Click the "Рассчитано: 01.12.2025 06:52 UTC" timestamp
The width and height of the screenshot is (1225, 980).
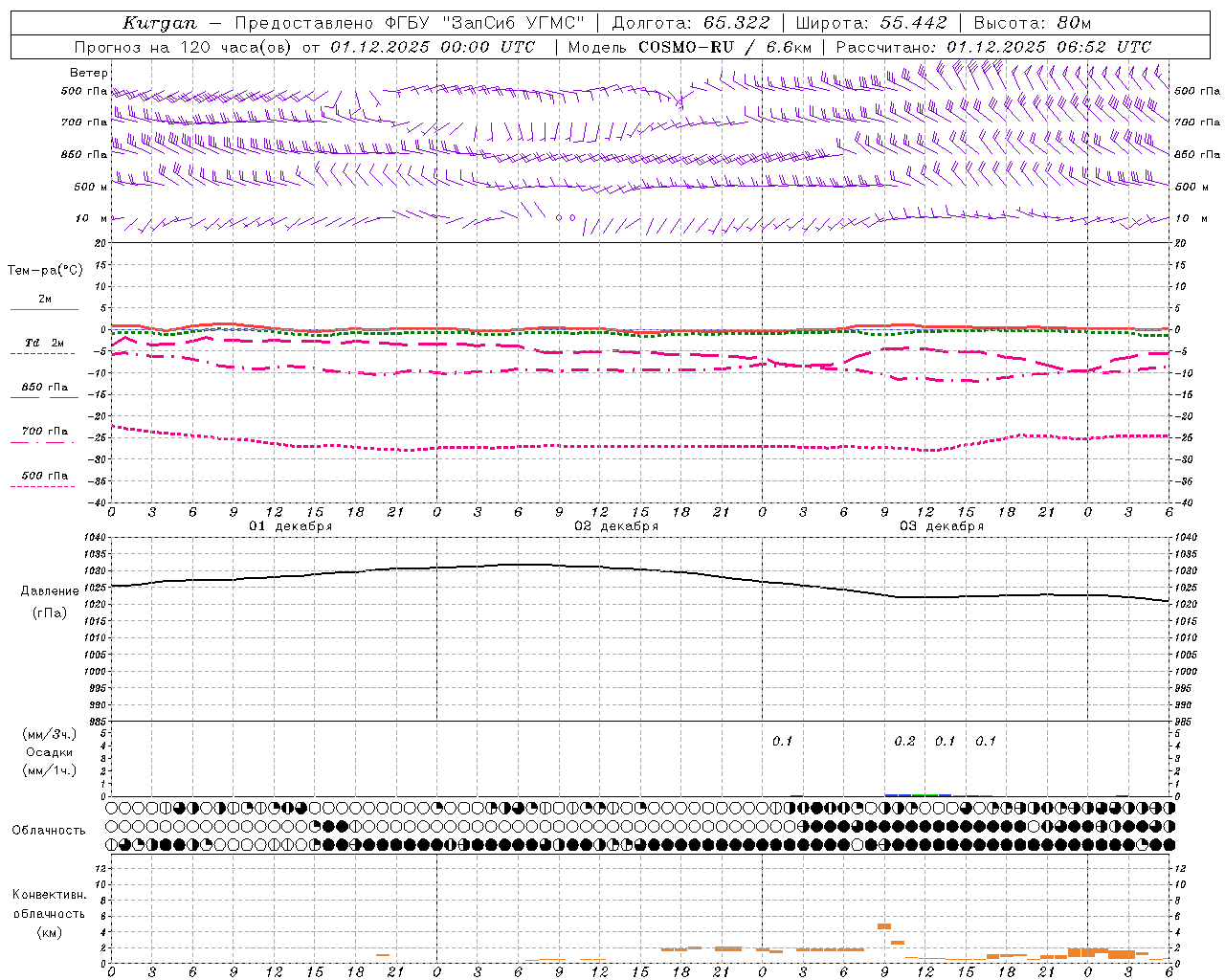click(993, 47)
